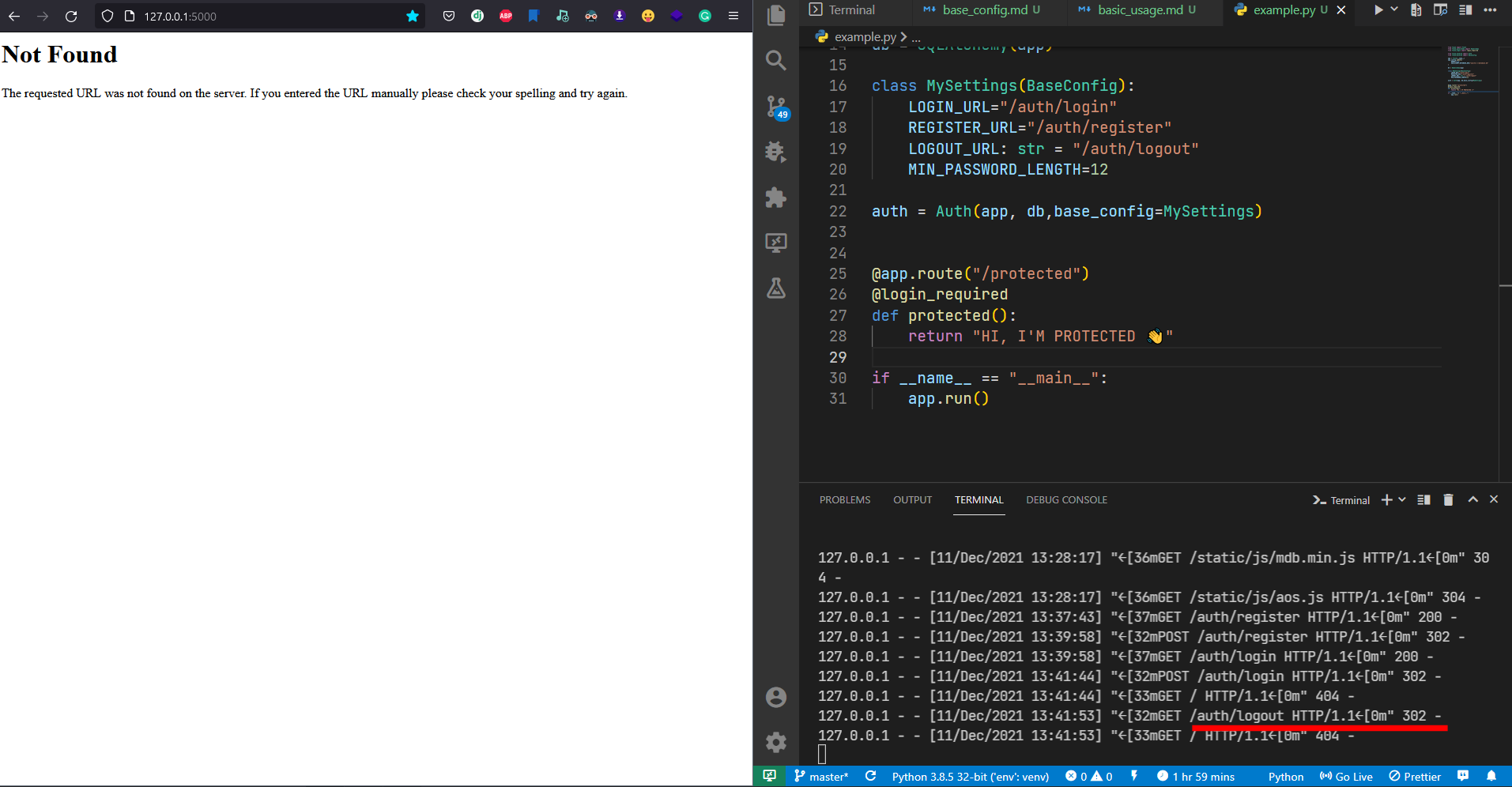
Task: Save page to Pocket
Action: click(x=449, y=16)
